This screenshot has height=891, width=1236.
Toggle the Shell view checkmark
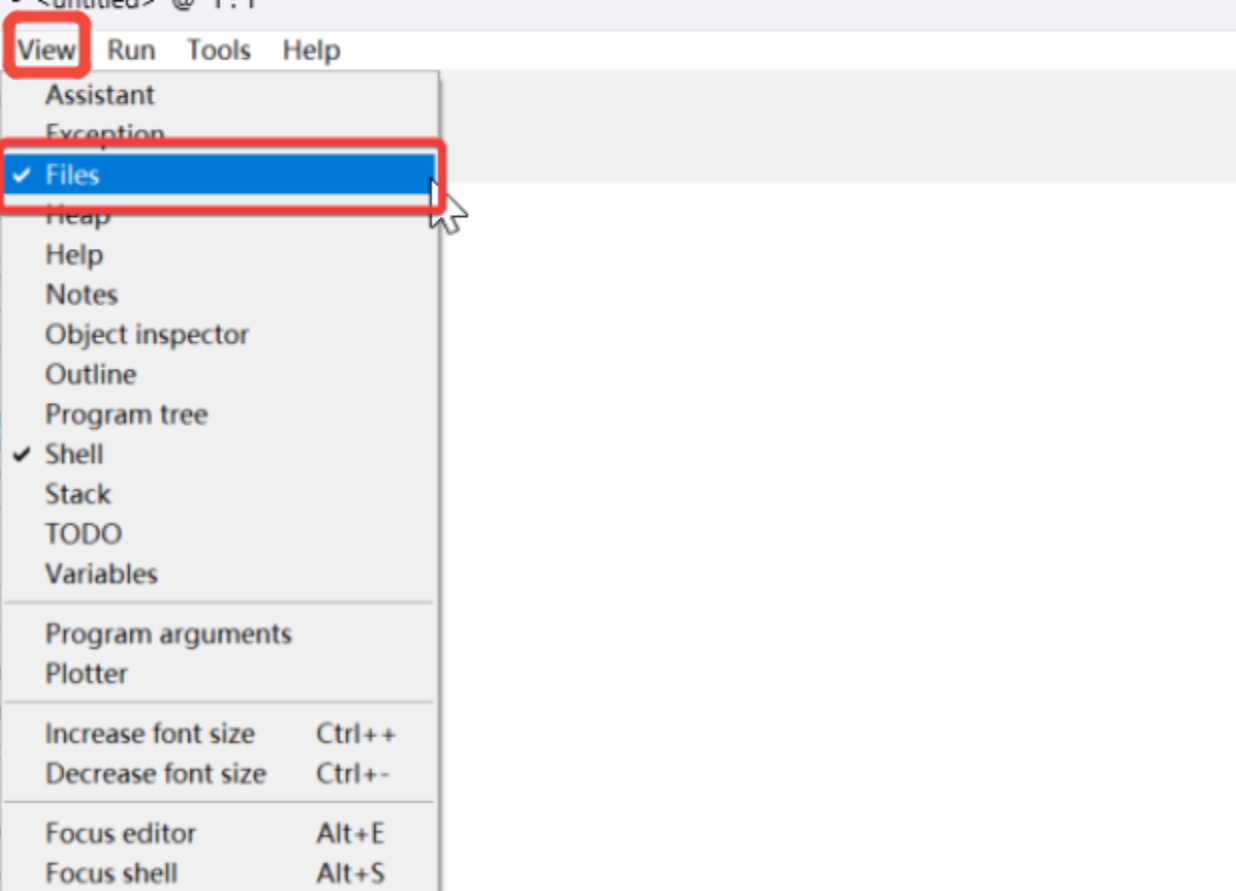coord(74,454)
